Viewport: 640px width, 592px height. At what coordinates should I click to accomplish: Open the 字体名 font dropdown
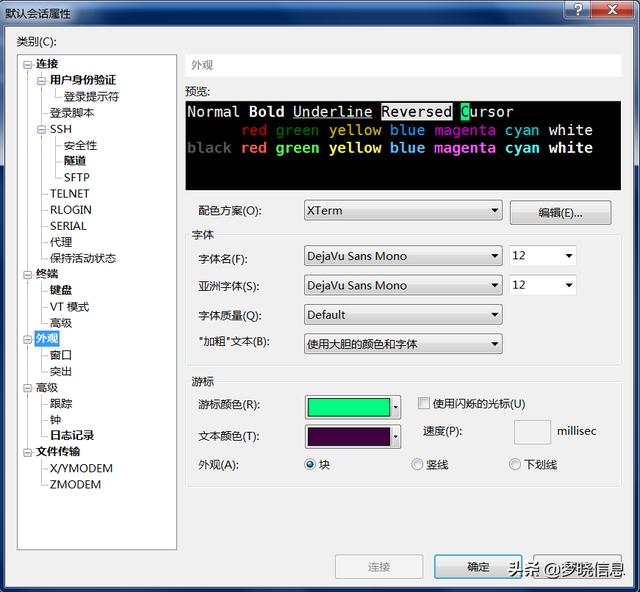[403, 256]
